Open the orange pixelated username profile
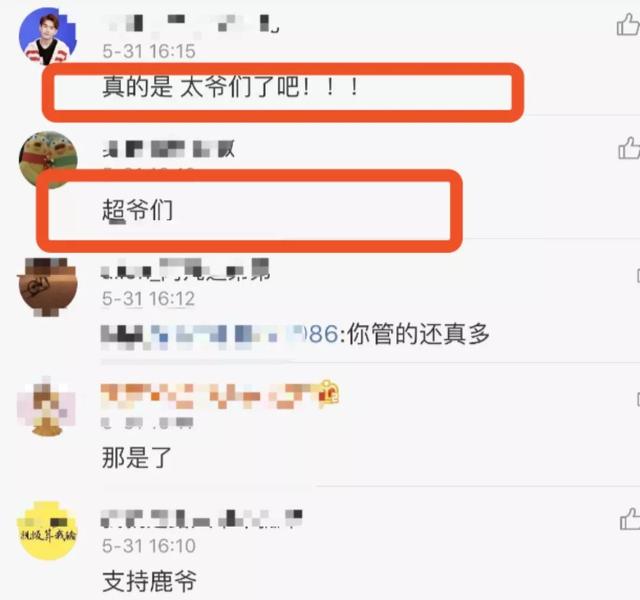640x600 pixels. [x=209, y=396]
